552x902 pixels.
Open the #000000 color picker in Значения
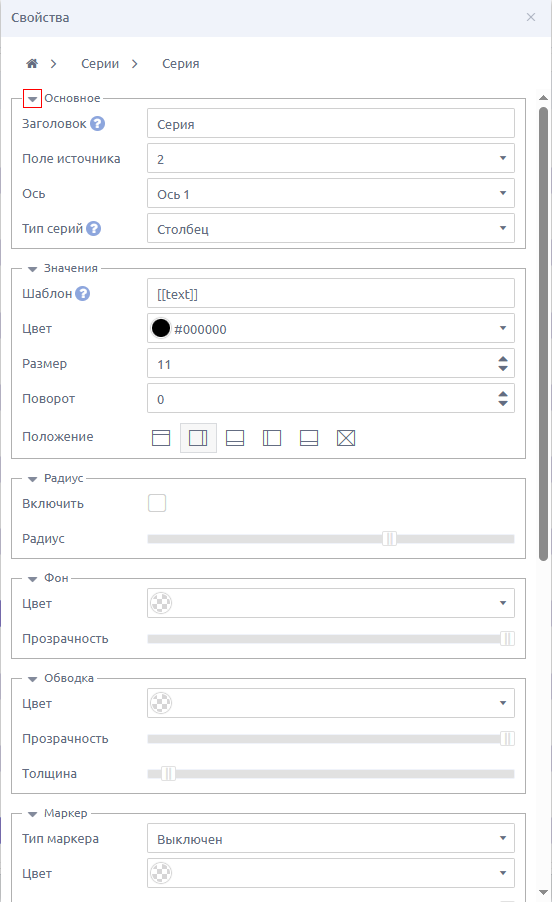point(331,328)
